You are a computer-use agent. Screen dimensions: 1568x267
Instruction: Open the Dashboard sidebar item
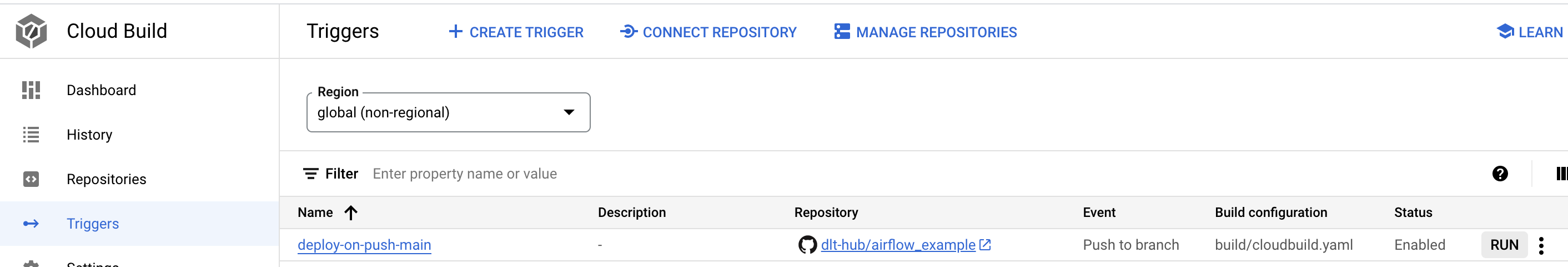pos(101,90)
